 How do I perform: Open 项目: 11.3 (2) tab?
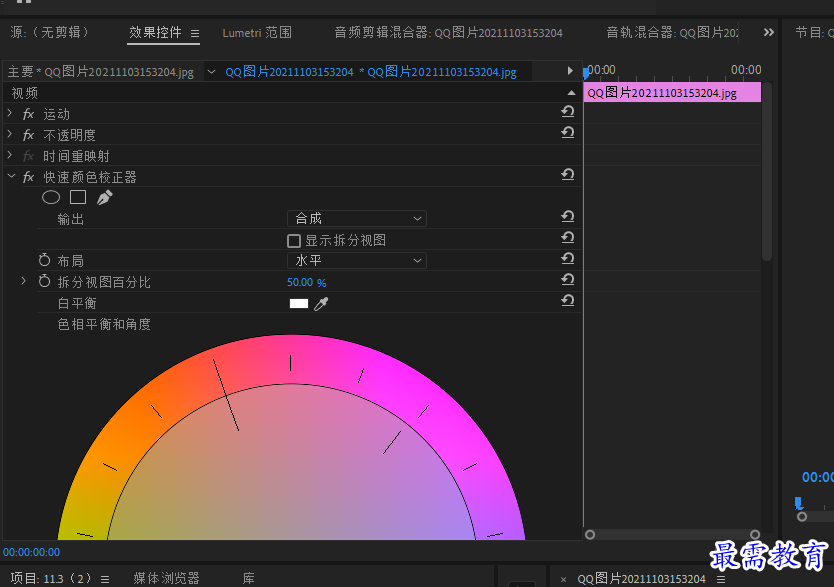point(52,578)
